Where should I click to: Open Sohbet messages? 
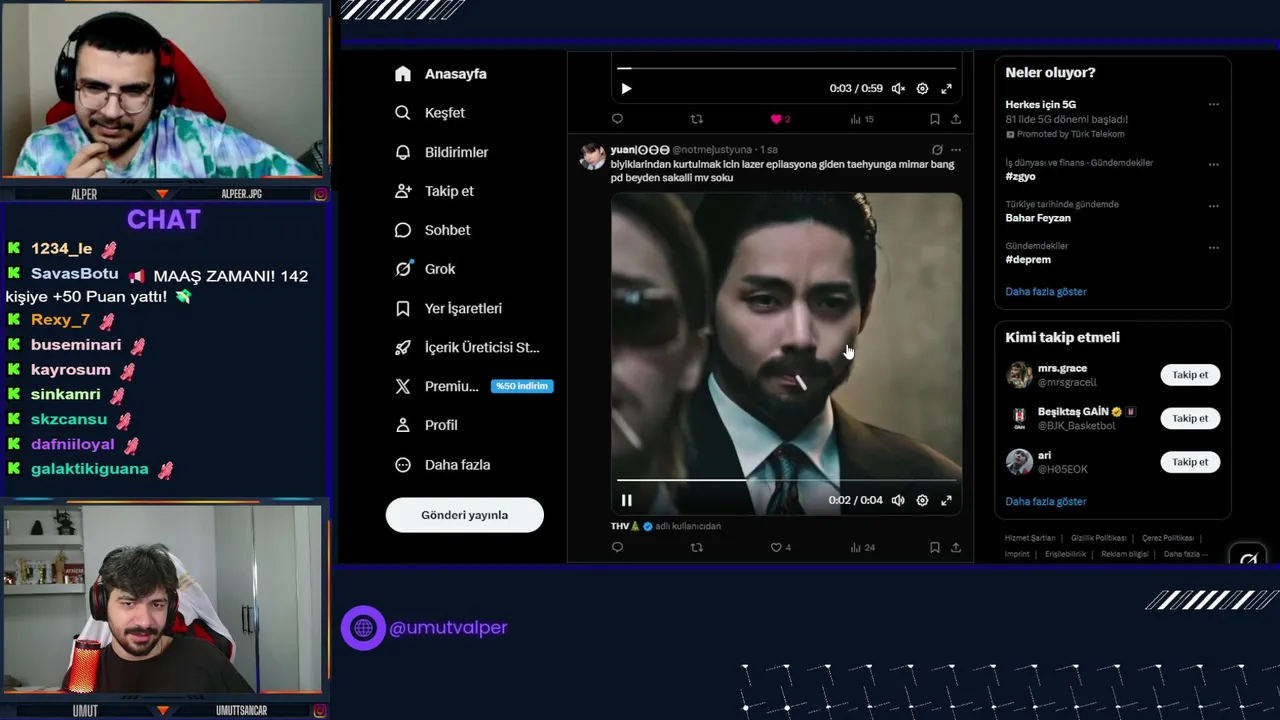pyautogui.click(x=432, y=230)
